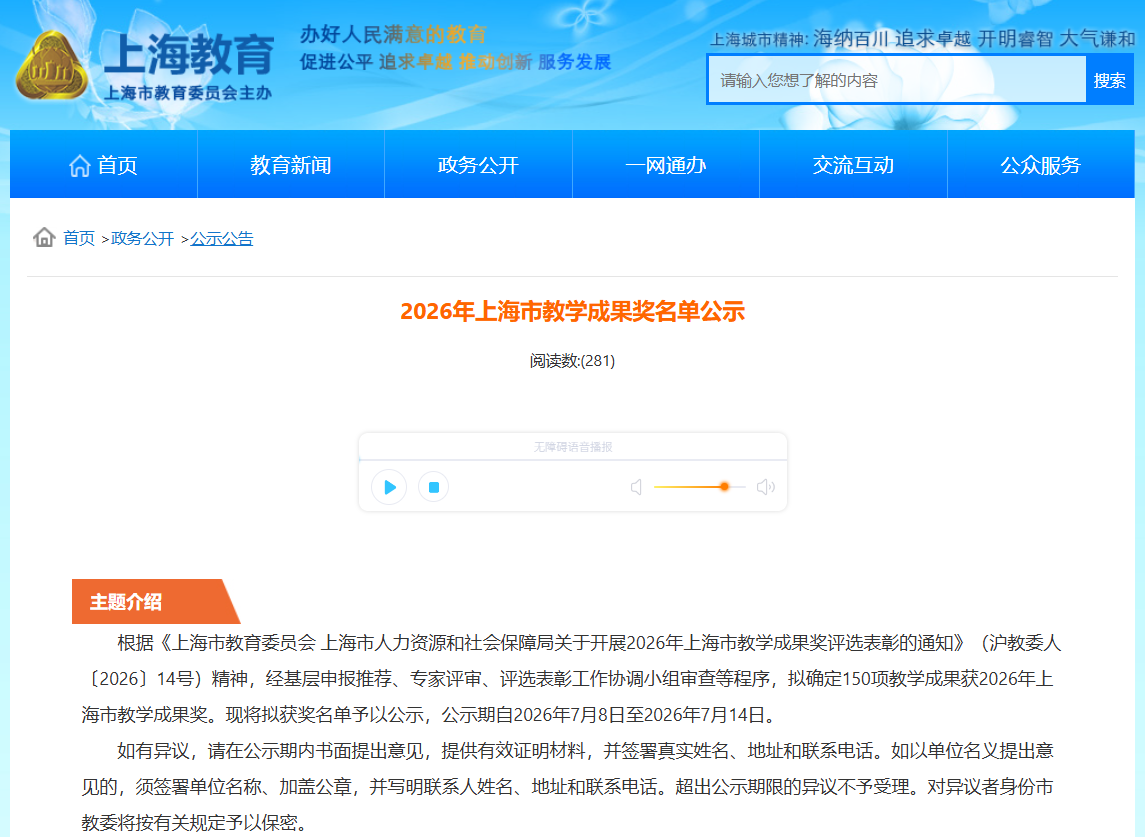
Task: Open the 首页 navigation menu item
Action: click(x=104, y=165)
